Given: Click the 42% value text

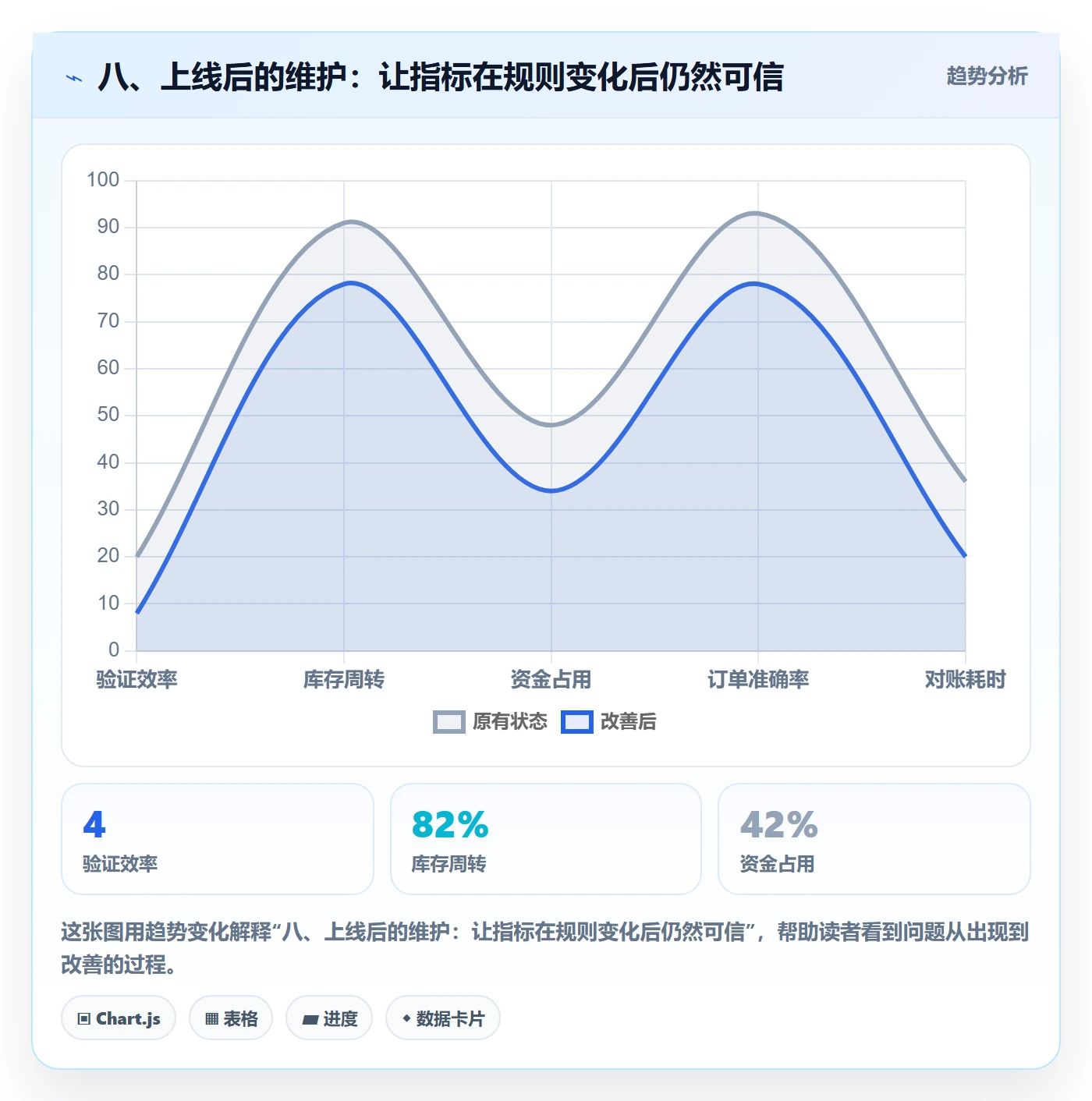Looking at the screenshot, I should 778,824.
